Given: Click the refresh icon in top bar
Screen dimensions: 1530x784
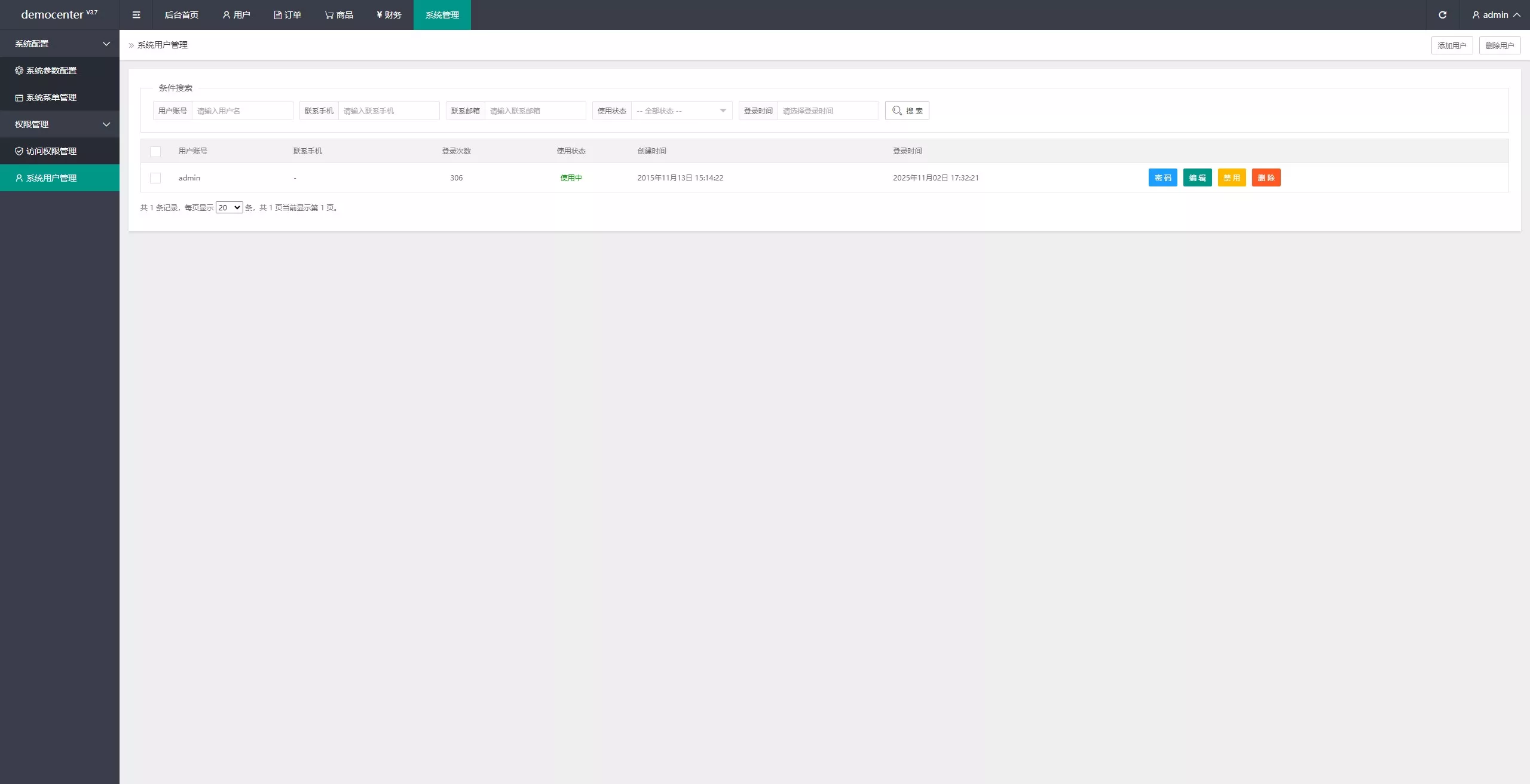Looking at the screenshot, I should (1442, 15).
